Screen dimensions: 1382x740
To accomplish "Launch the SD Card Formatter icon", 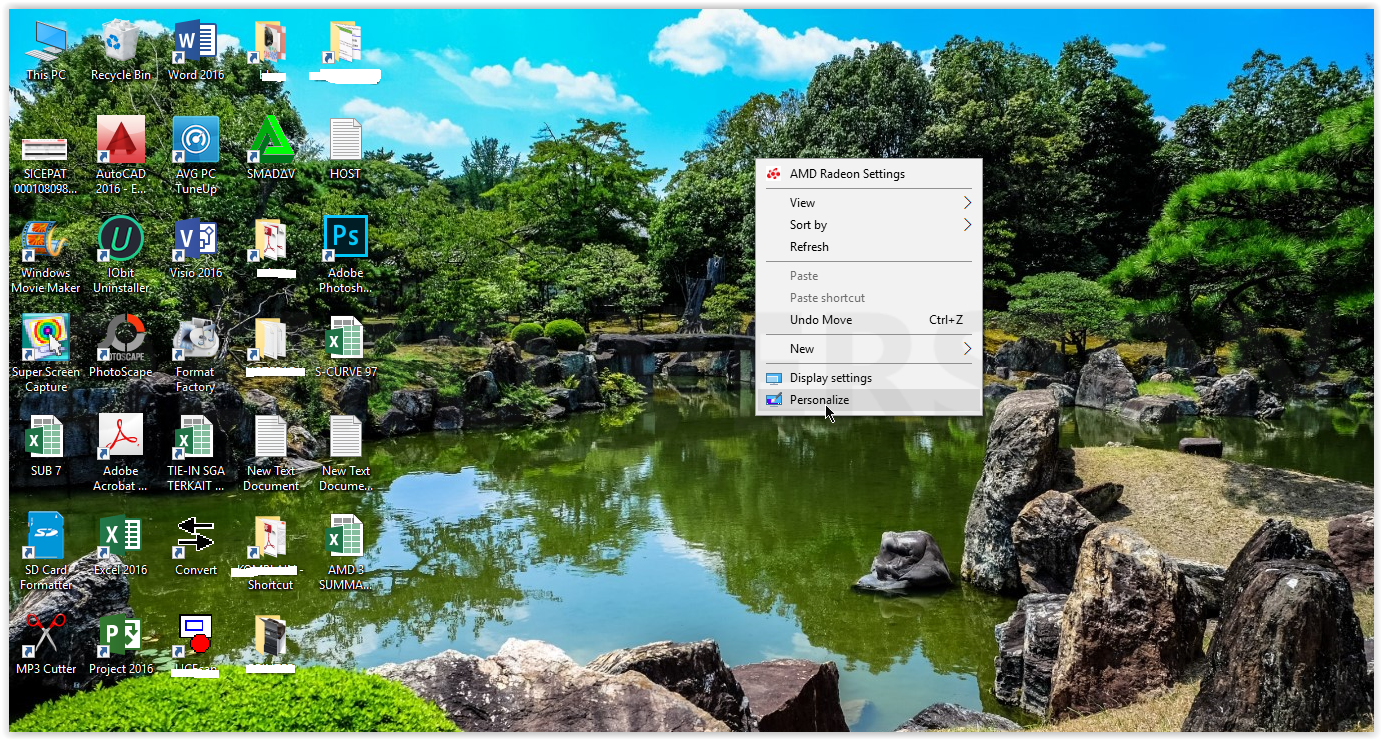I will [x=46, y=551].
